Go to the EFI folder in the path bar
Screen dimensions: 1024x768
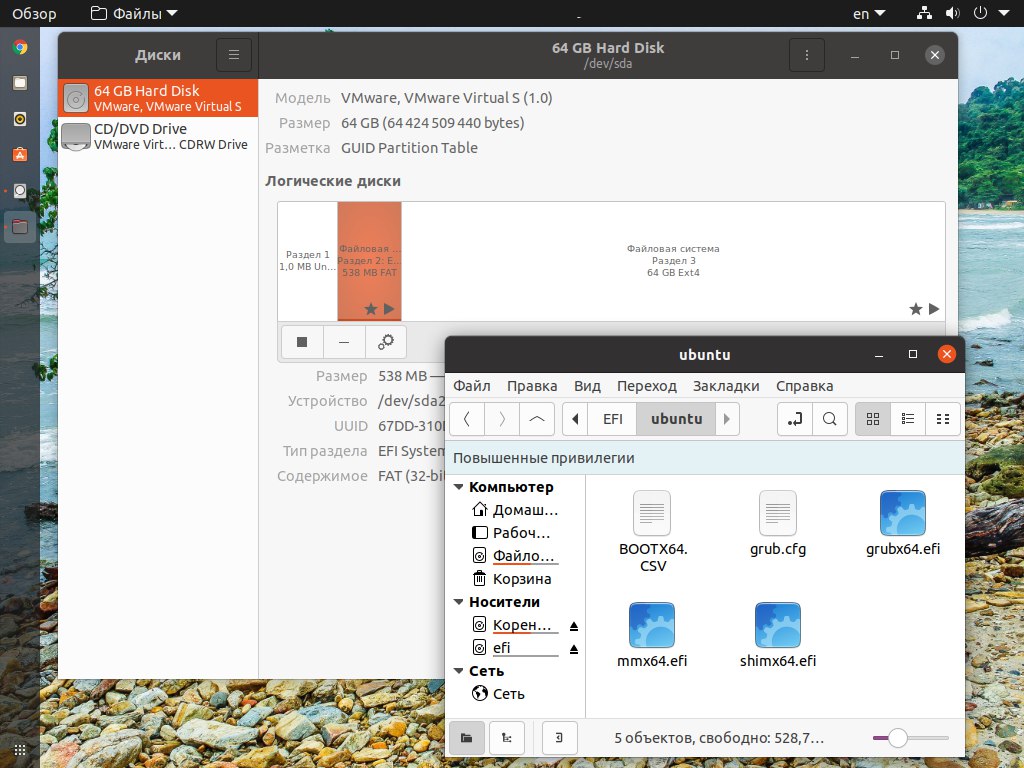click(x=613, y=419)
